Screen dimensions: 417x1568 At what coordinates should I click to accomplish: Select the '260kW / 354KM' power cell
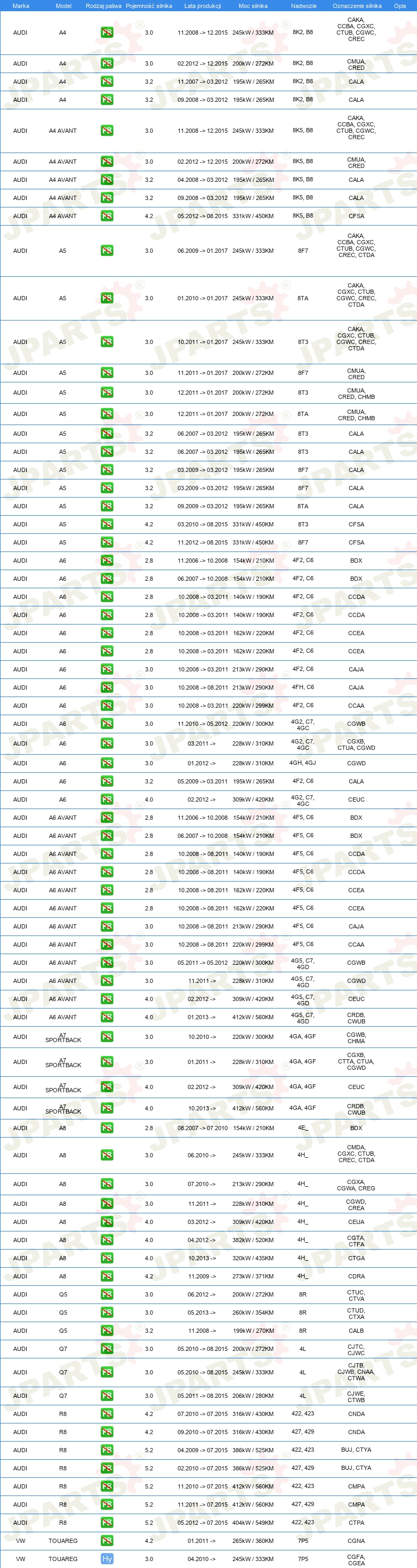tap(253, 1313)
